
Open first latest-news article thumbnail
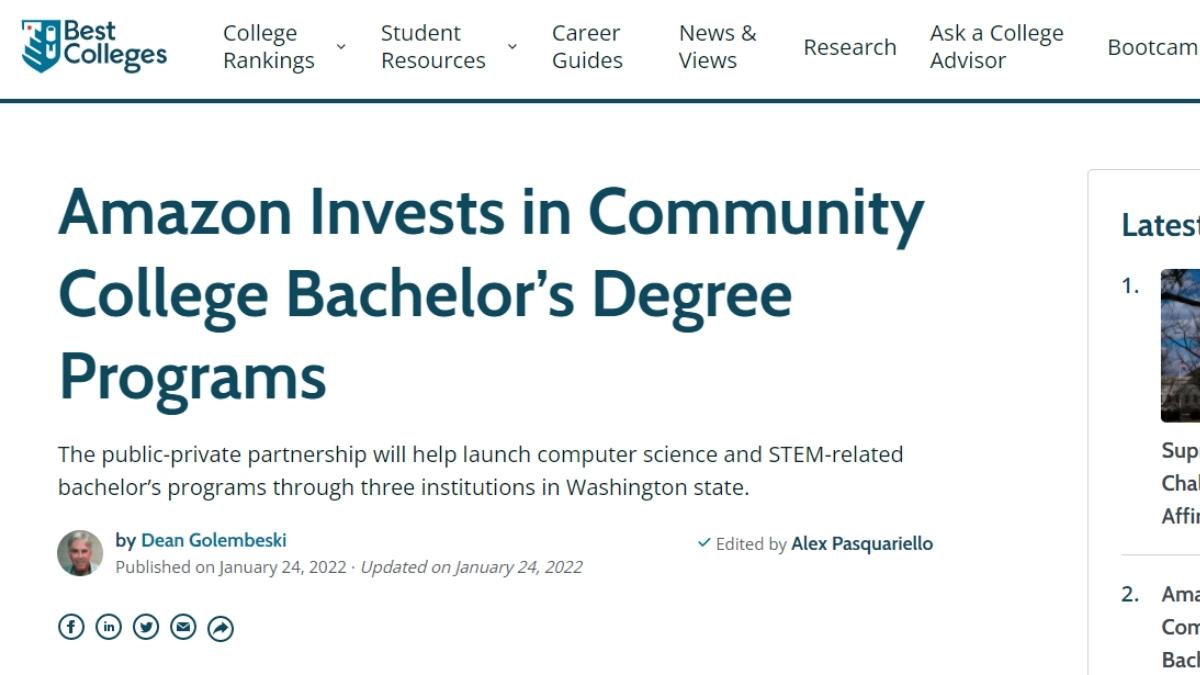click(1180, 345)
